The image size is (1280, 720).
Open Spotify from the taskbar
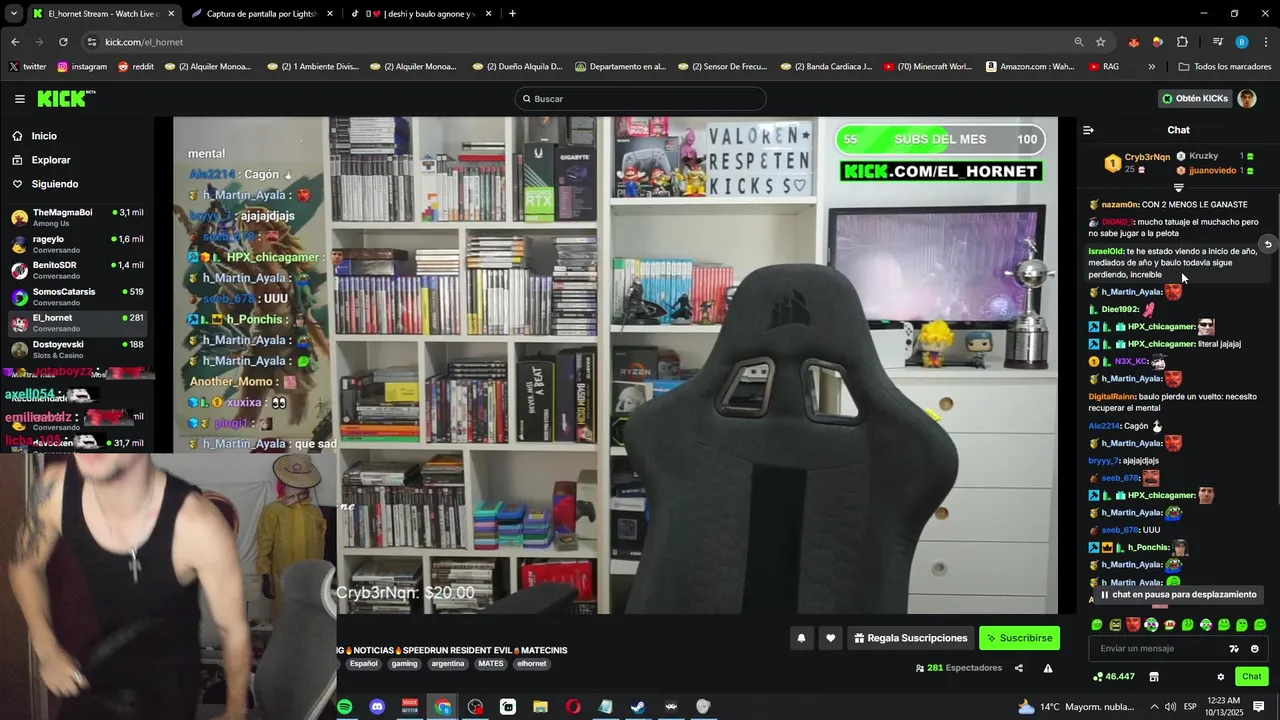click(345, 707)
